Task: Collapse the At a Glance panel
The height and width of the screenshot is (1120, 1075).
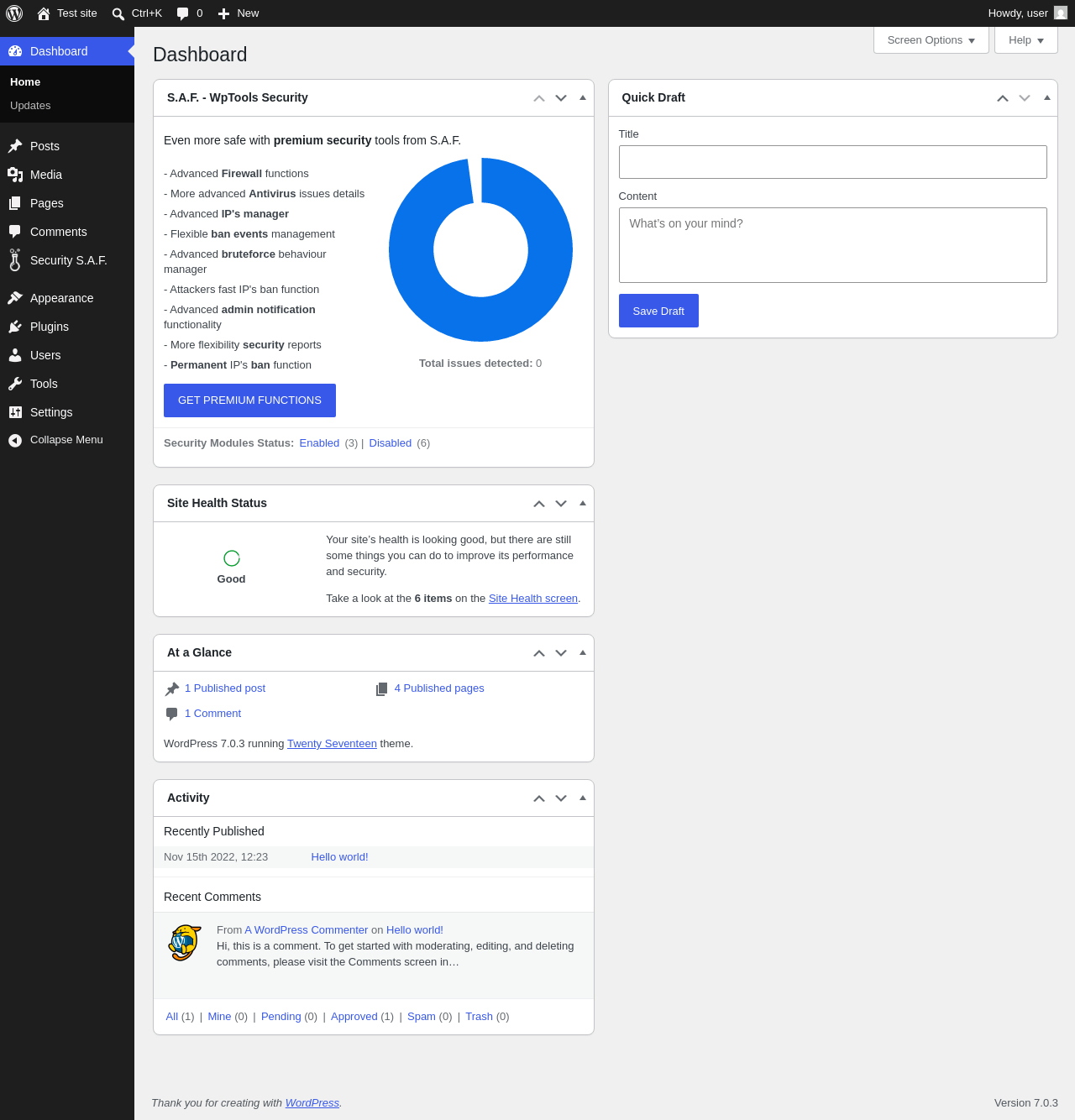Action: click(x=583, y=652)
